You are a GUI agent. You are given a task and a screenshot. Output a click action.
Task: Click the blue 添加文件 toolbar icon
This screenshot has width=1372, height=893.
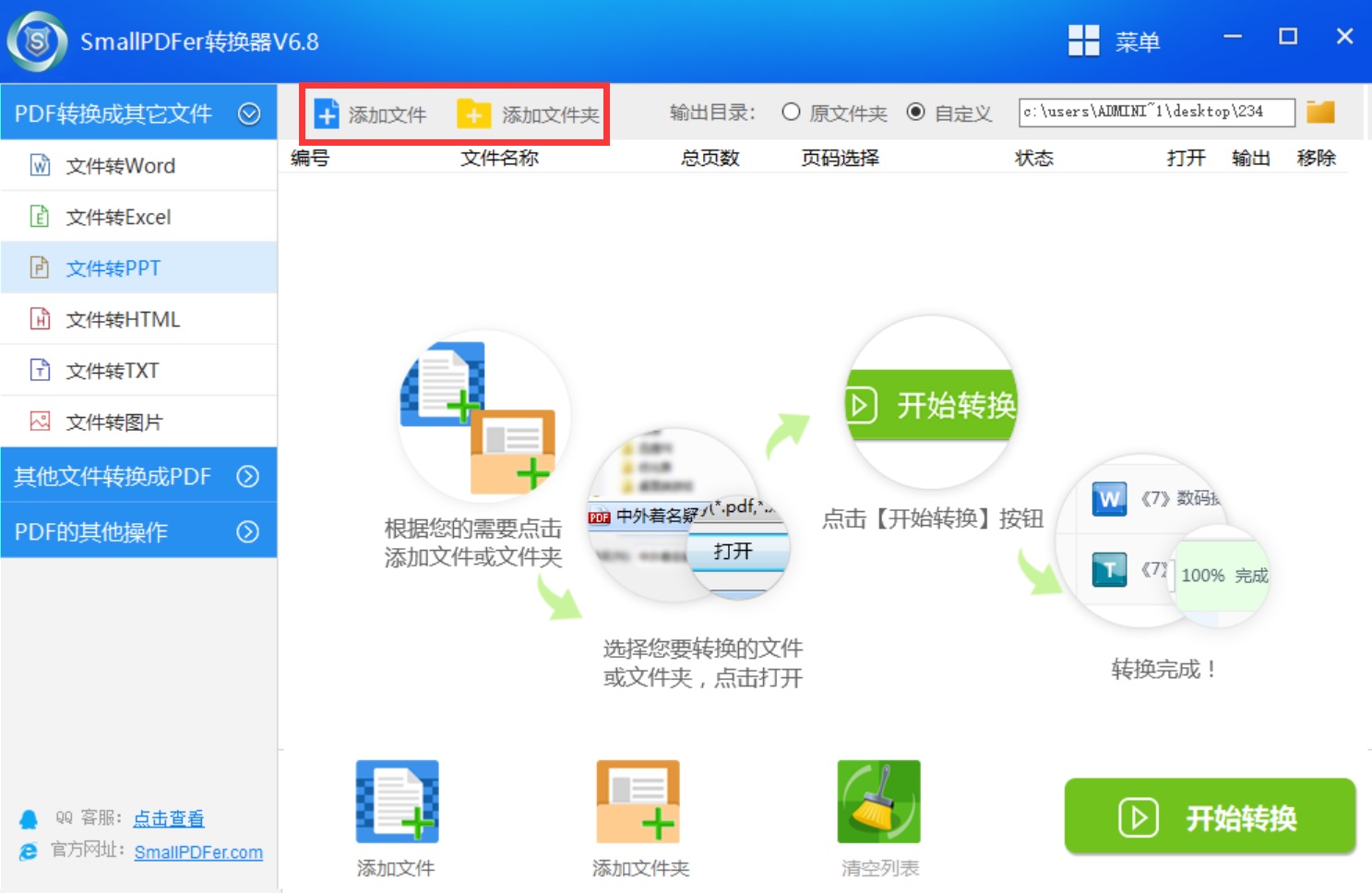point(327,113)
